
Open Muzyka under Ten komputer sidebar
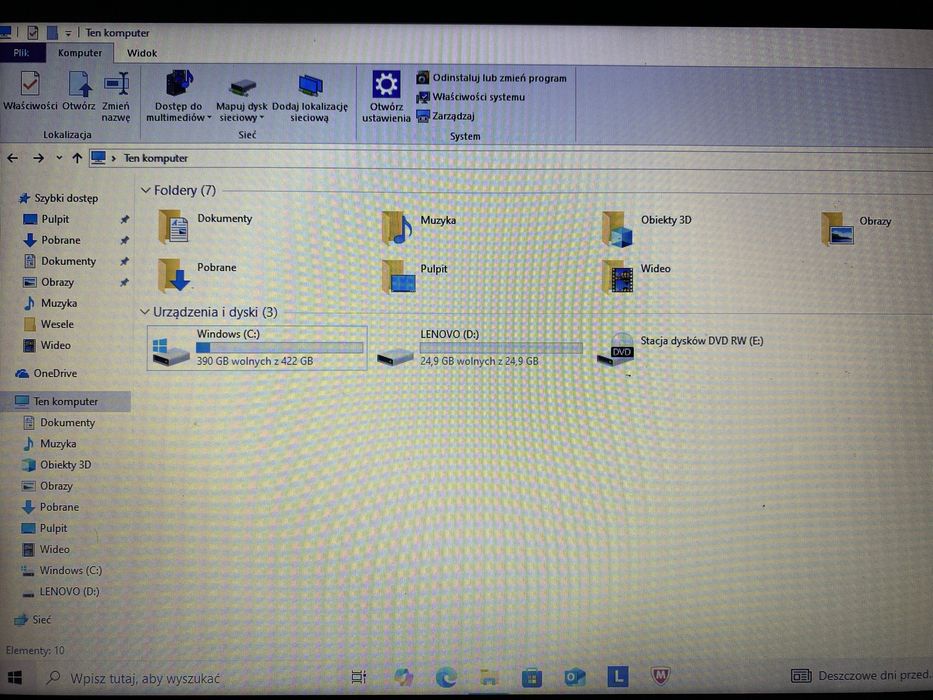point(50,444)
